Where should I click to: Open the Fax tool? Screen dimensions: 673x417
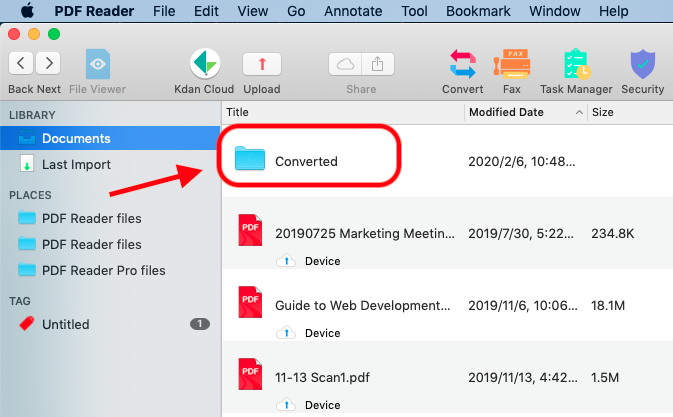[x=512, y=64]
